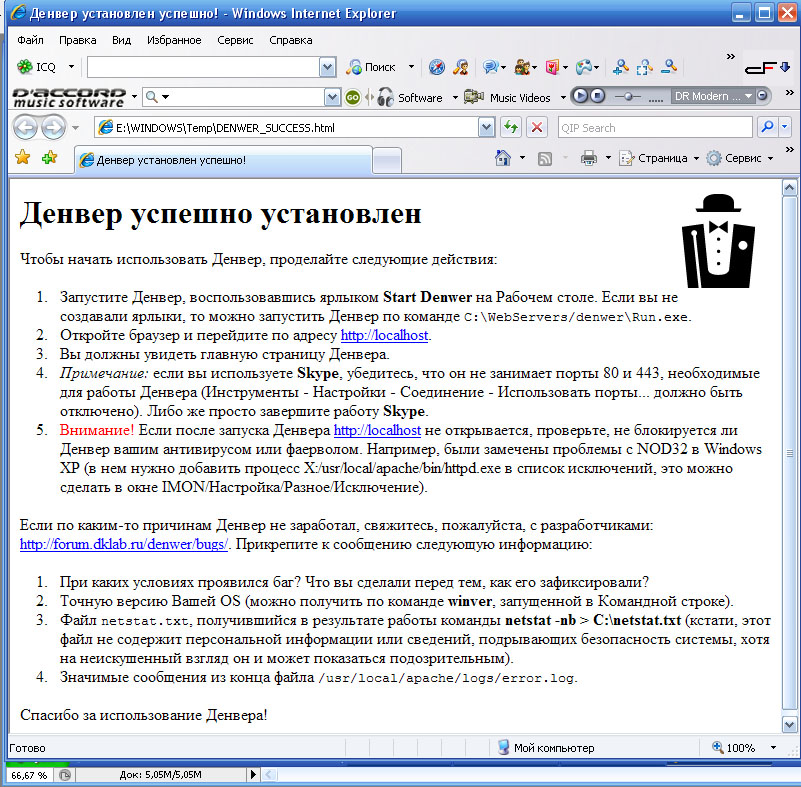The width and height of the screenshot is (801, 787).
Task: Click the two people icon in ICQ toolbar
Action: click(522, 67)
